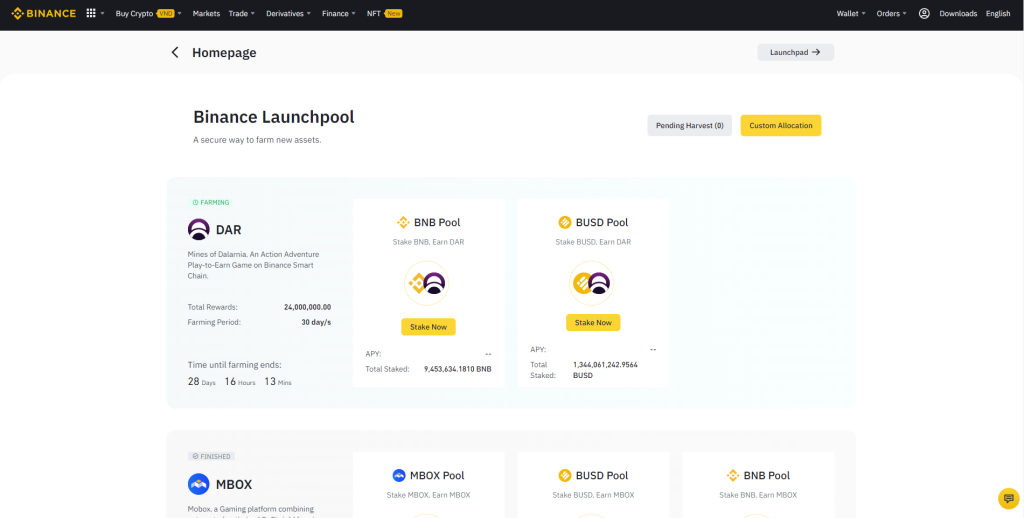Click the 'Stake BUSD, Earn DAR' text

pos(593,242)
